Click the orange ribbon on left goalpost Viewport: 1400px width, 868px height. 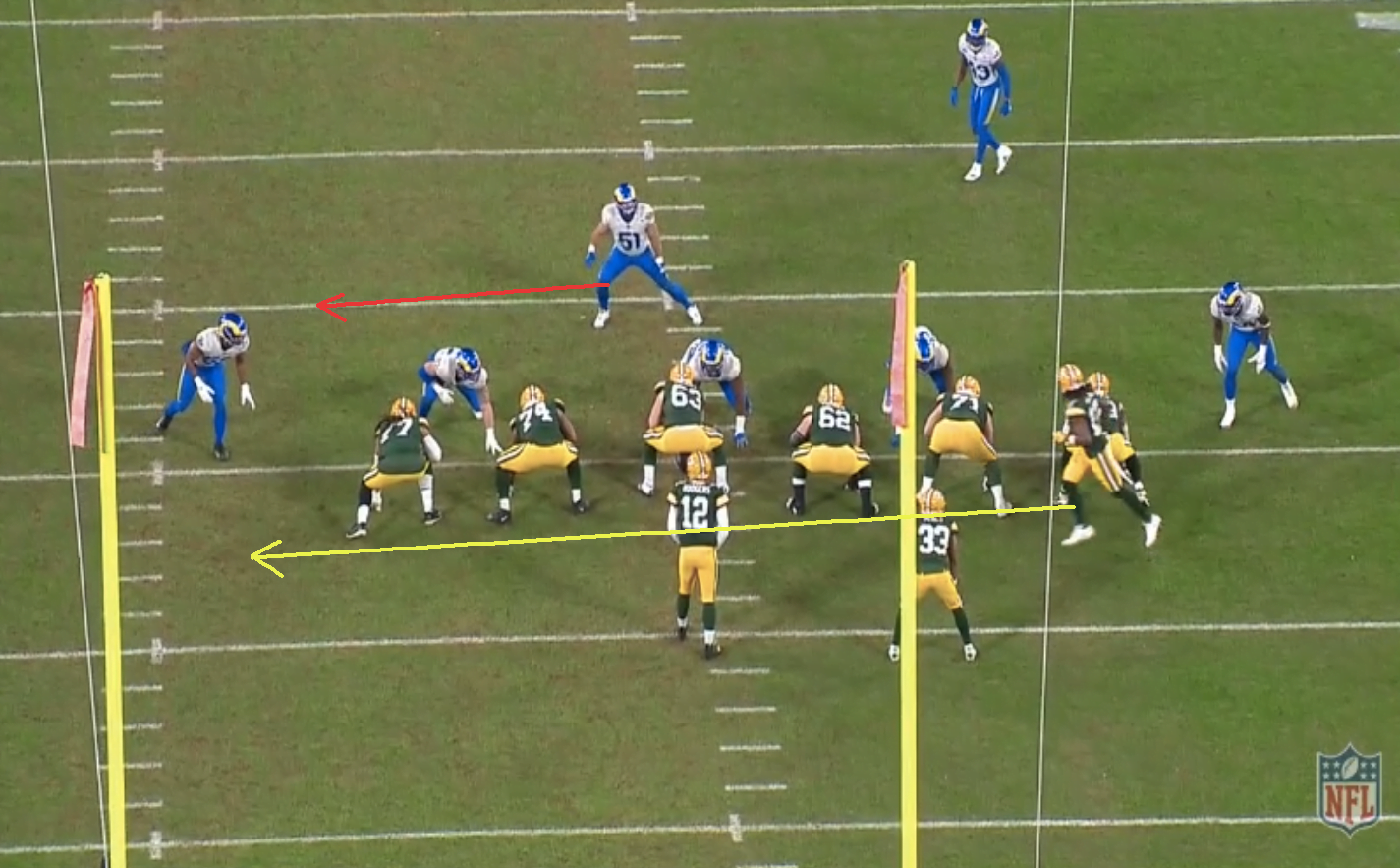point(83,364)
